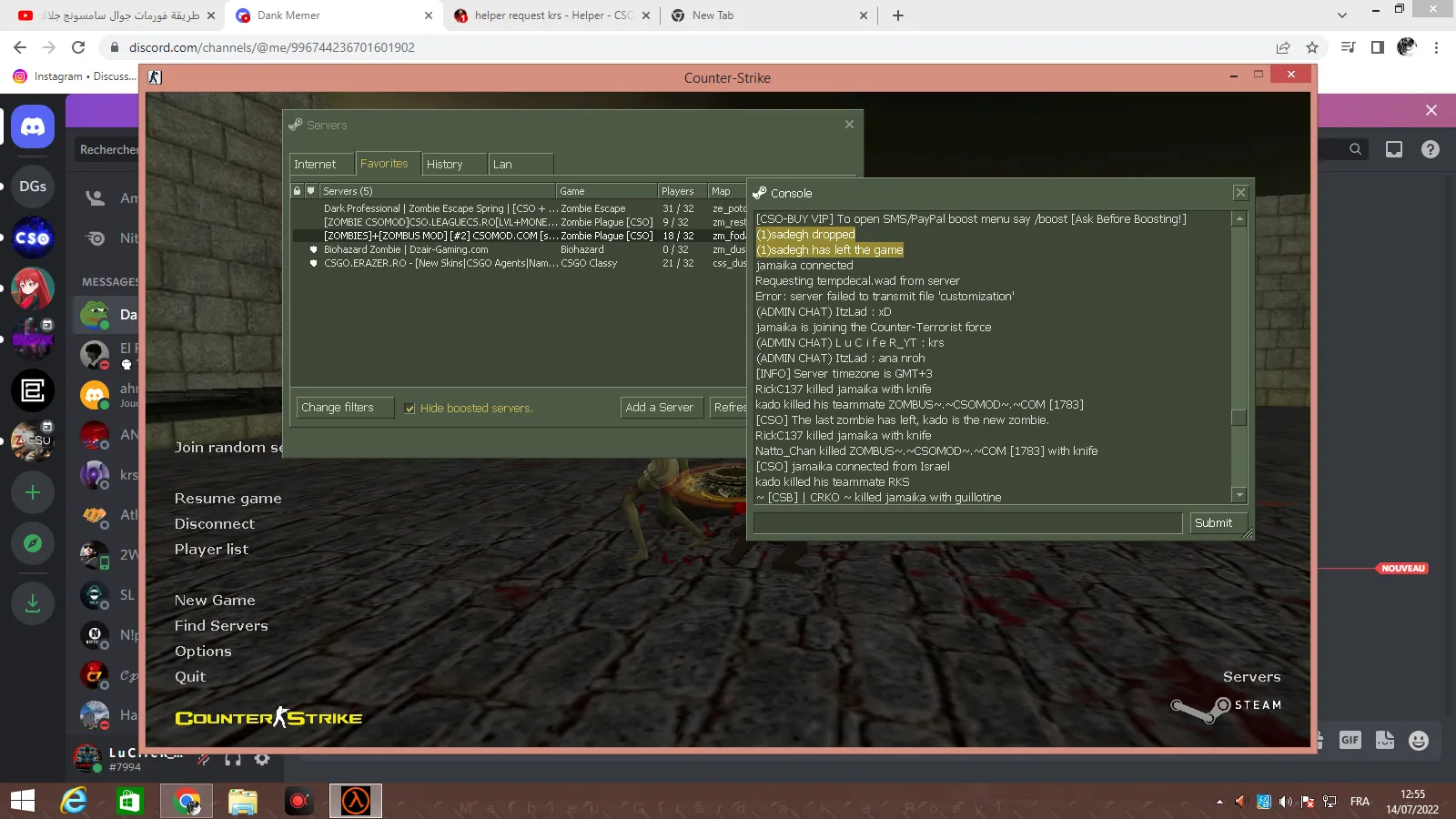This screenshot has width=1456, height=819.
Task: Open the Discord emoji picker
Action: [x=1419, y=740]
